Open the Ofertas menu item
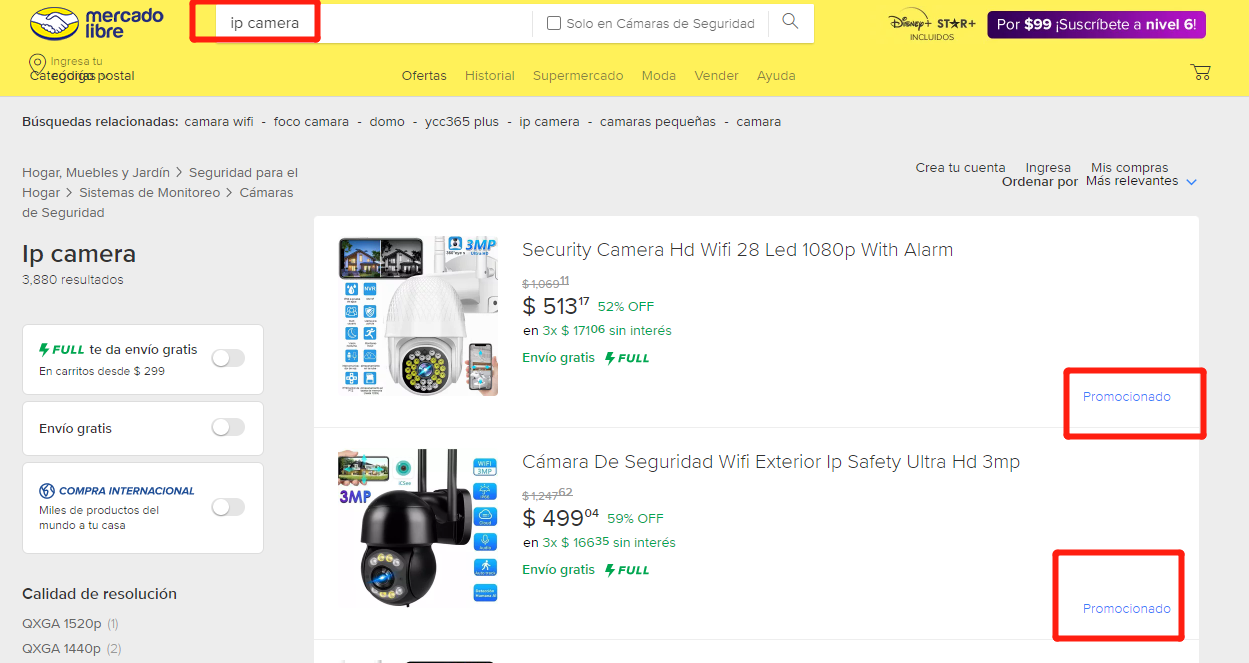Screen dimensions: 1249x663 (424, 75)
